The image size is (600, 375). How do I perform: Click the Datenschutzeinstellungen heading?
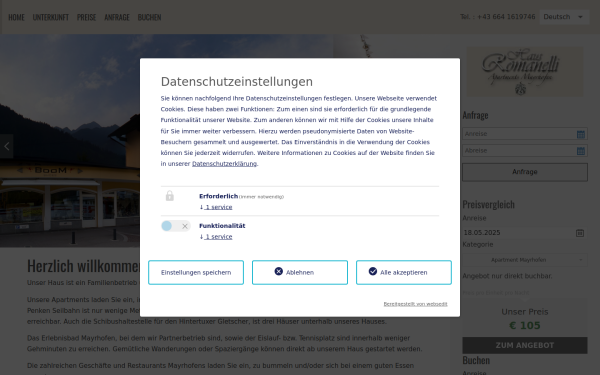[x=236, y=82]
